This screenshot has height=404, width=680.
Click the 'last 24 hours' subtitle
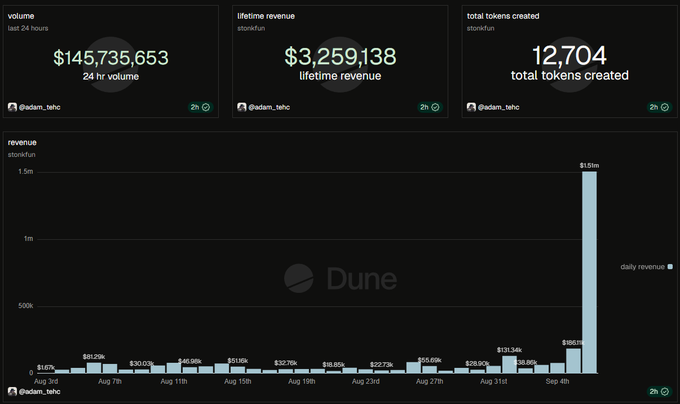(x=28, y=28)
